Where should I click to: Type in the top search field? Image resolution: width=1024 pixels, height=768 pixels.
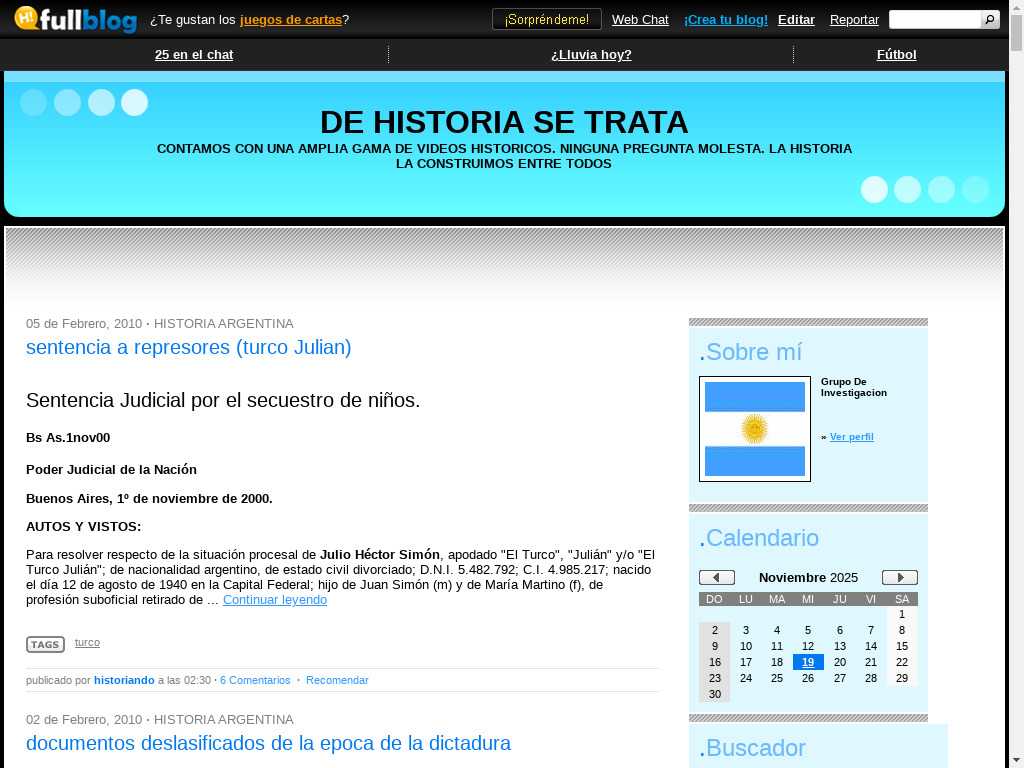pyautogui.click(x=933, y=19)
